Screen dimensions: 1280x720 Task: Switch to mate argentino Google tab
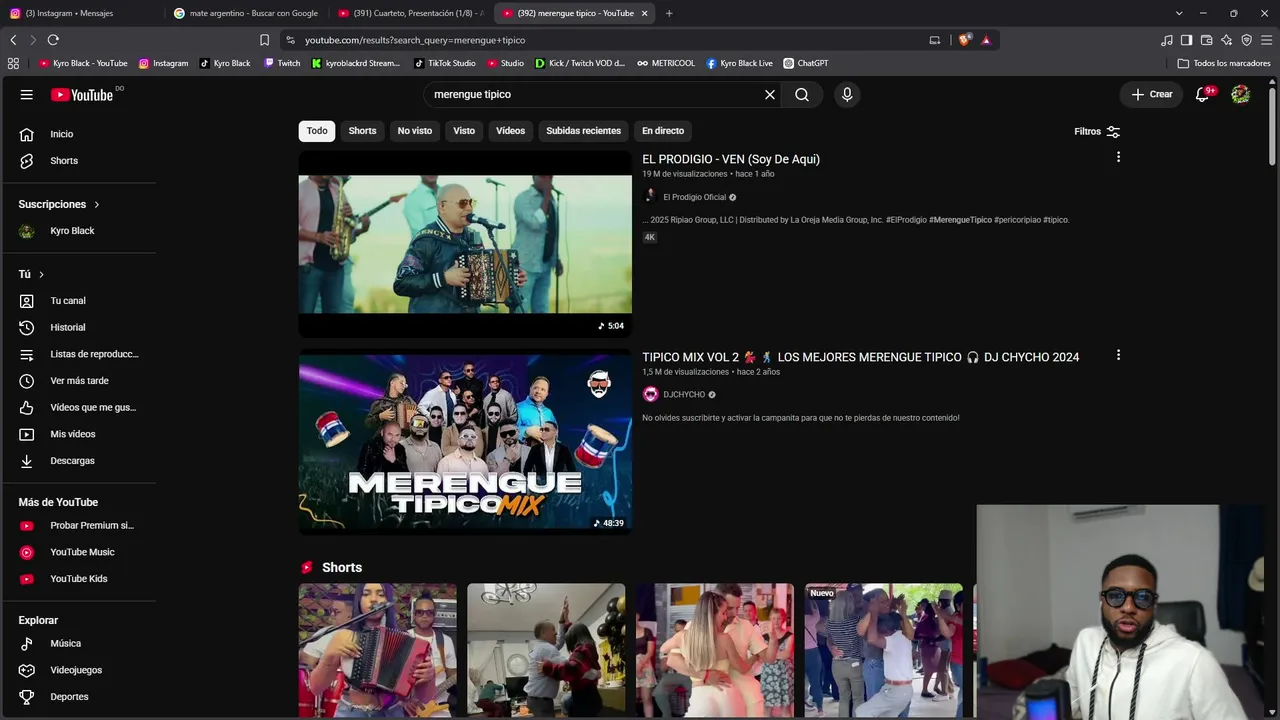coord(246,13)
